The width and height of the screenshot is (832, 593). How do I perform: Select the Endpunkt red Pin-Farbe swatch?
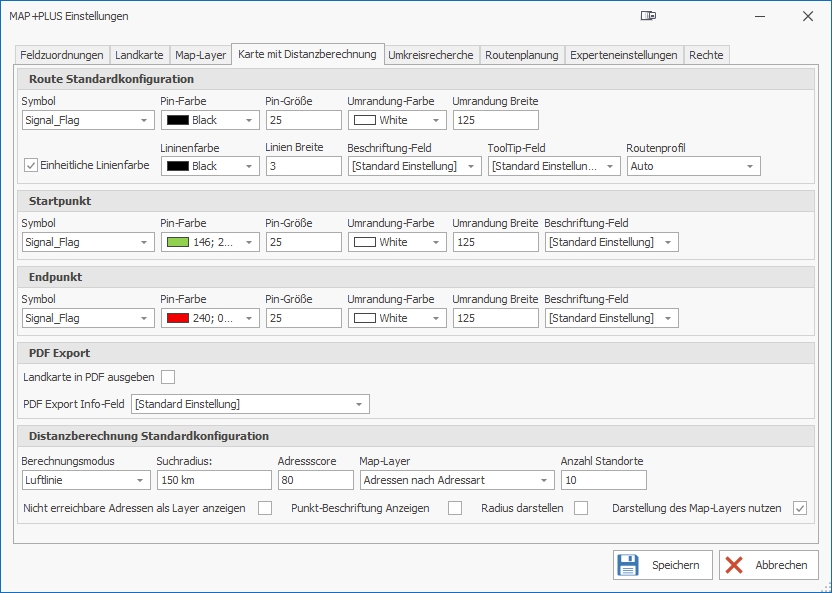[177, 318]
